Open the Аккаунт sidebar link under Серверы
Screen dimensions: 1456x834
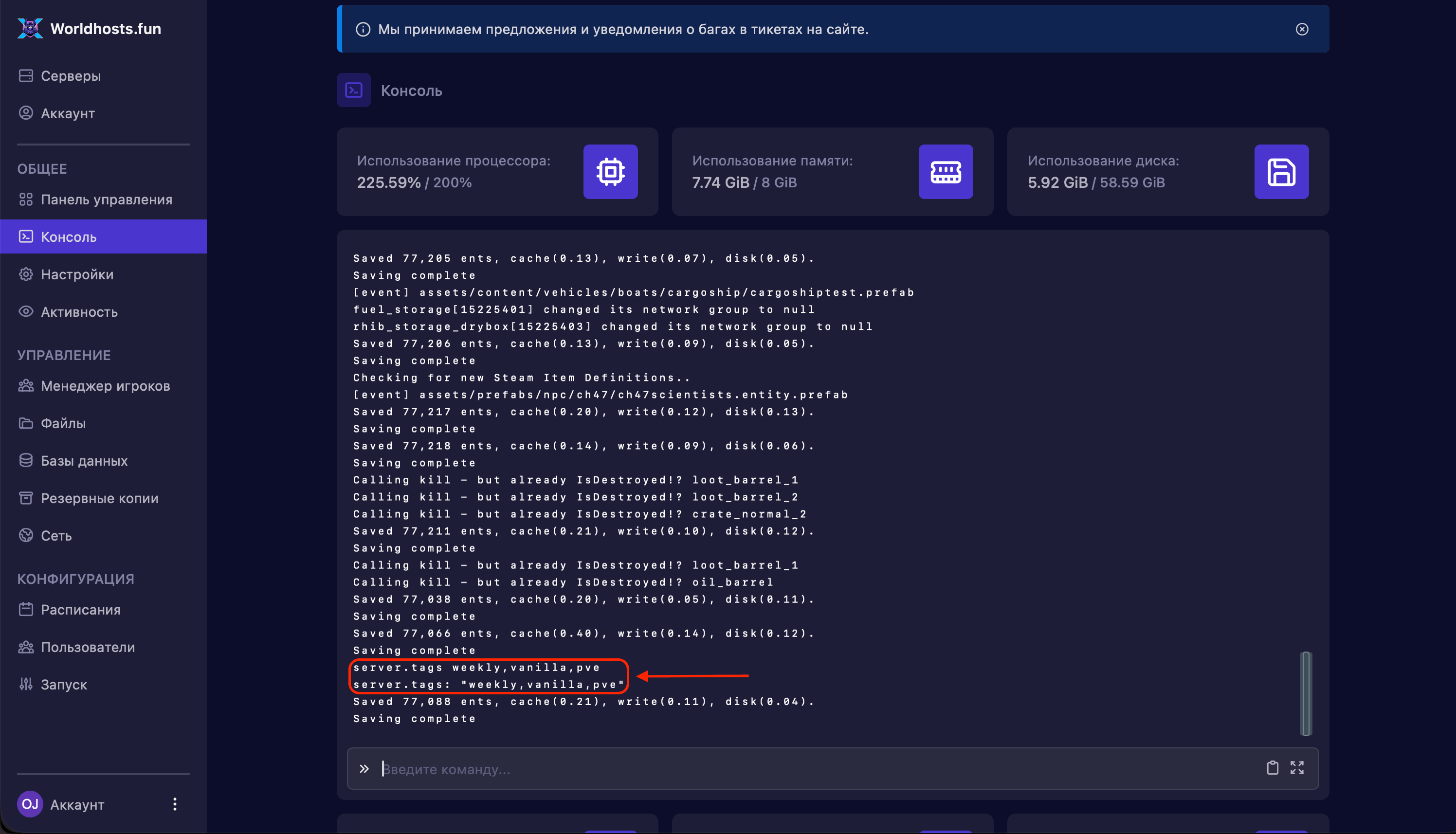(103, 113)
